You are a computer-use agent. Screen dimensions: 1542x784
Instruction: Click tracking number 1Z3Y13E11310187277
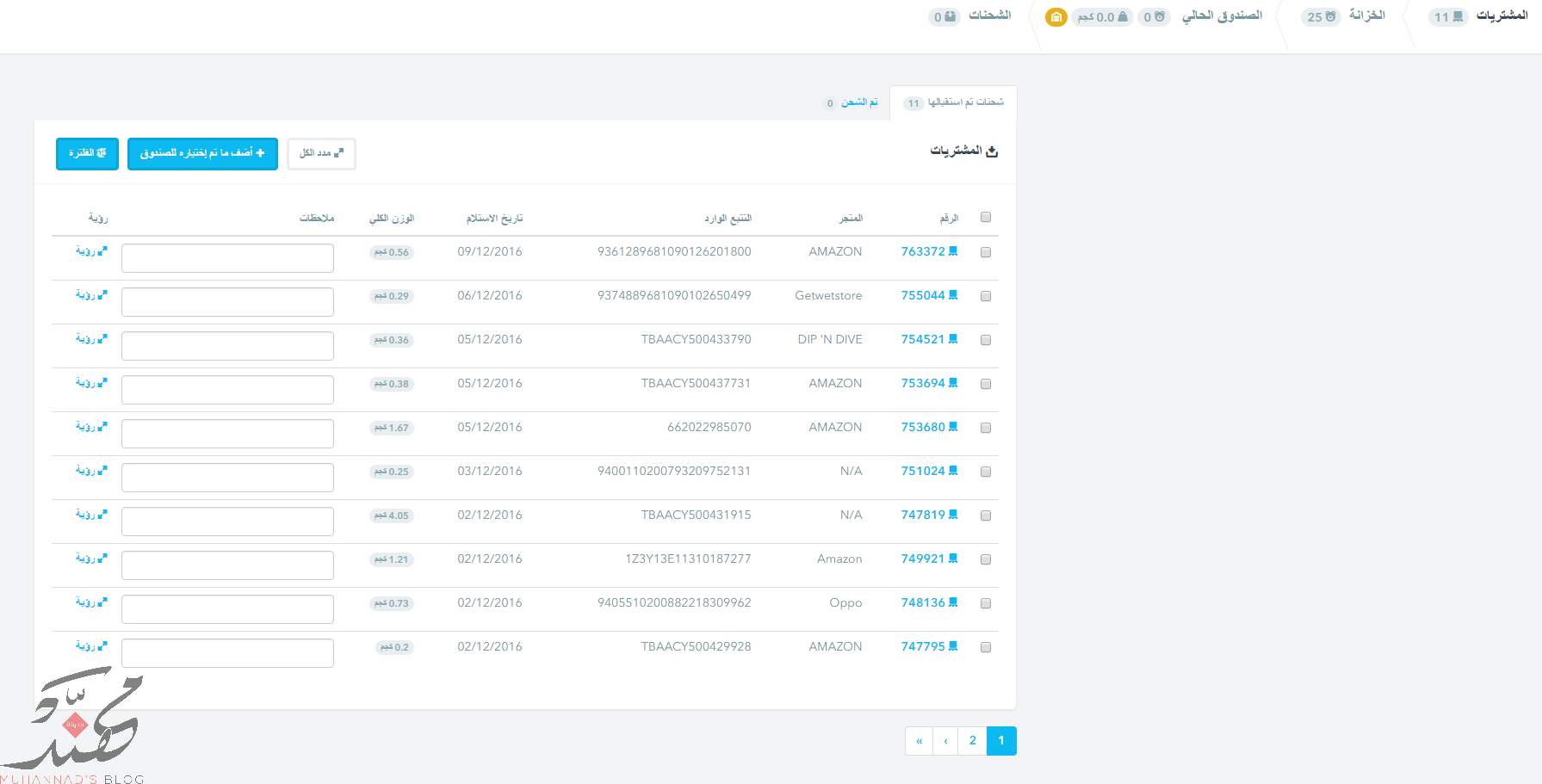(688, 559)
